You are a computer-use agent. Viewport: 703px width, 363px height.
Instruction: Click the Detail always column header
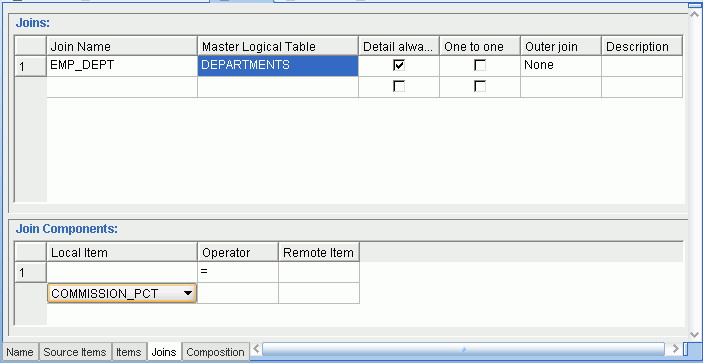(399, 46)
